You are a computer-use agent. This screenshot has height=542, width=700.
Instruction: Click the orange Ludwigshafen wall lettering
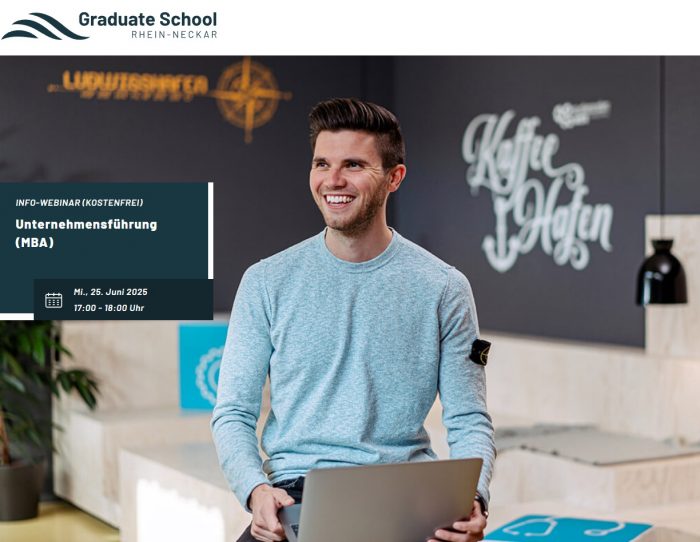click(128, 85)
